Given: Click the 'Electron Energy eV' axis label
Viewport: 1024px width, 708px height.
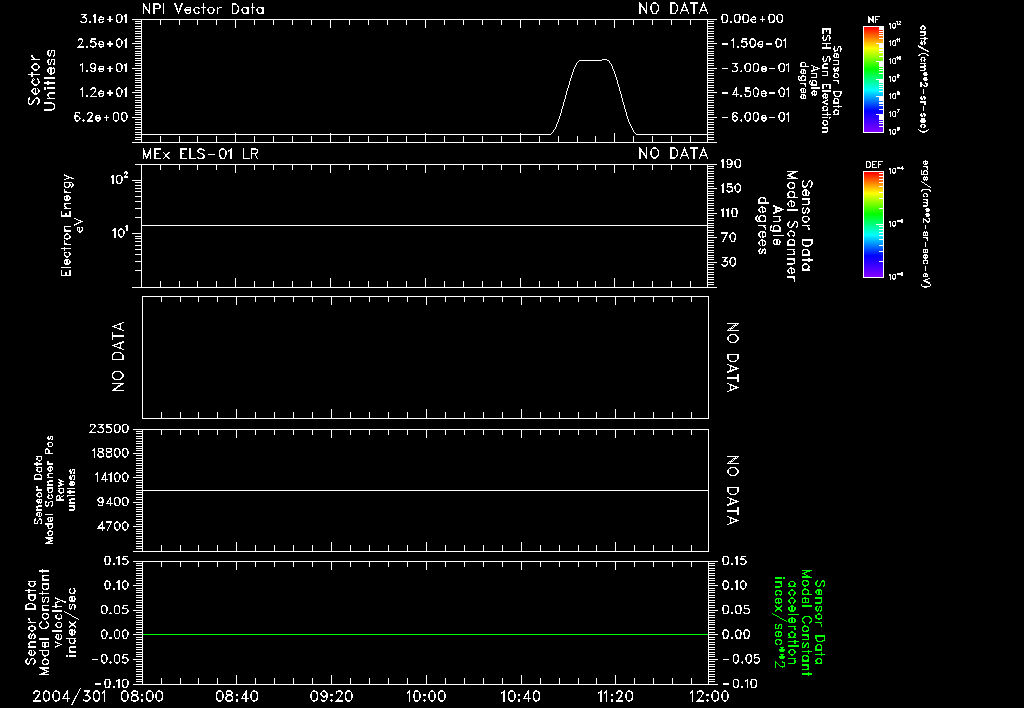Looking at the screenshot, I should [x=71, y=225].
